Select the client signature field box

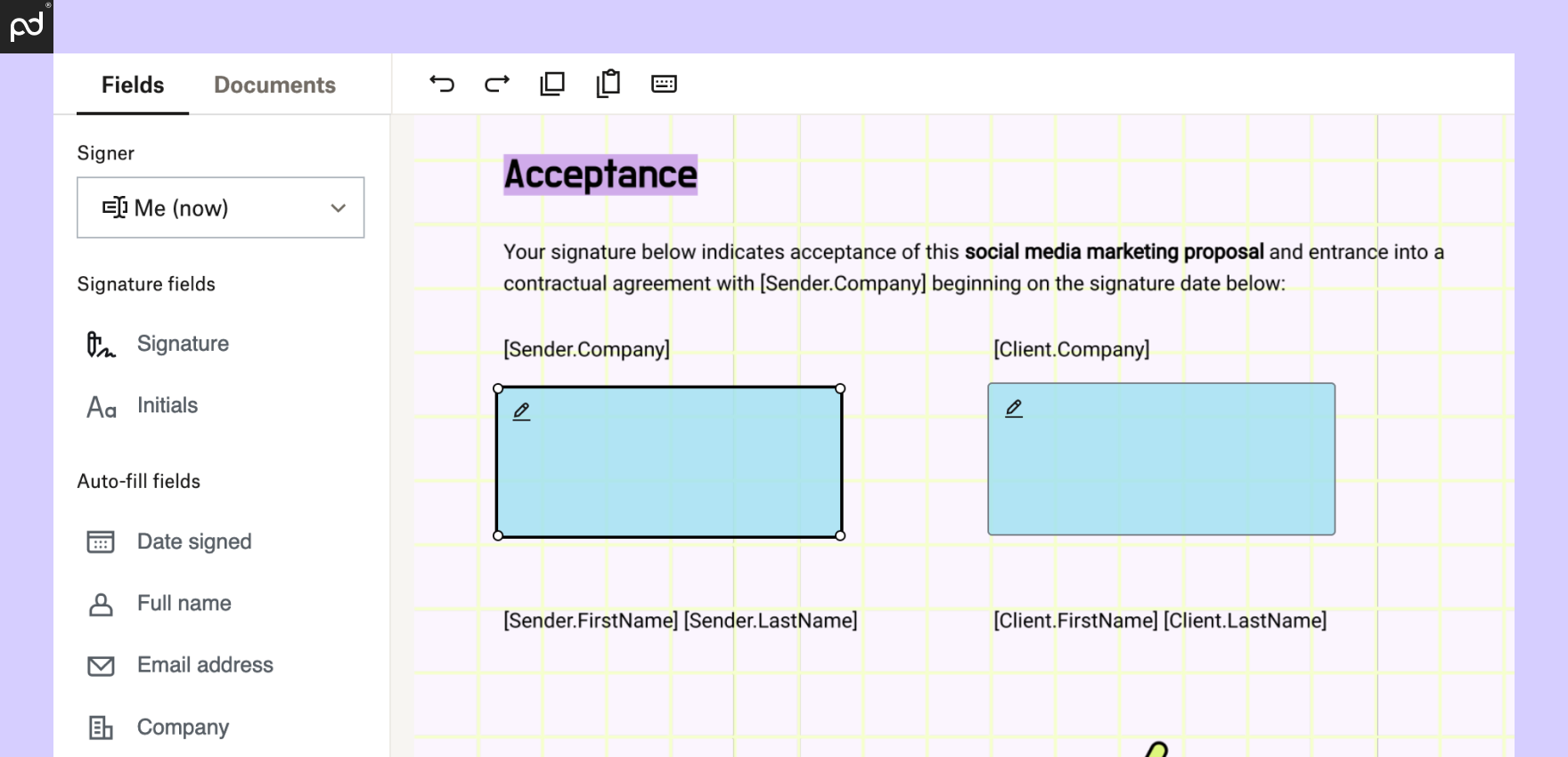pos(1161,460)
